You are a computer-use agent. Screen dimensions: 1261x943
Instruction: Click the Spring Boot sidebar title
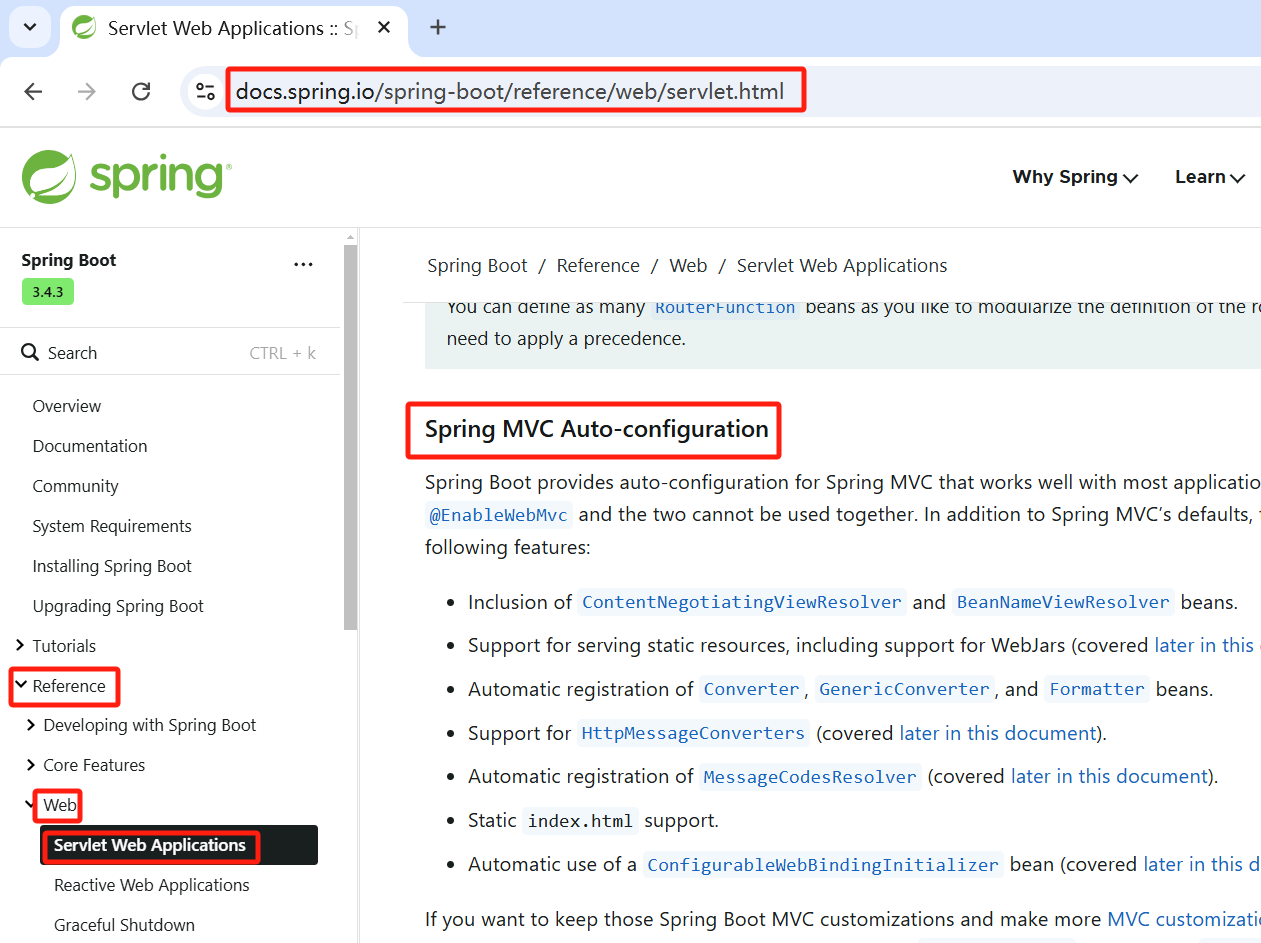coord(69,260)
